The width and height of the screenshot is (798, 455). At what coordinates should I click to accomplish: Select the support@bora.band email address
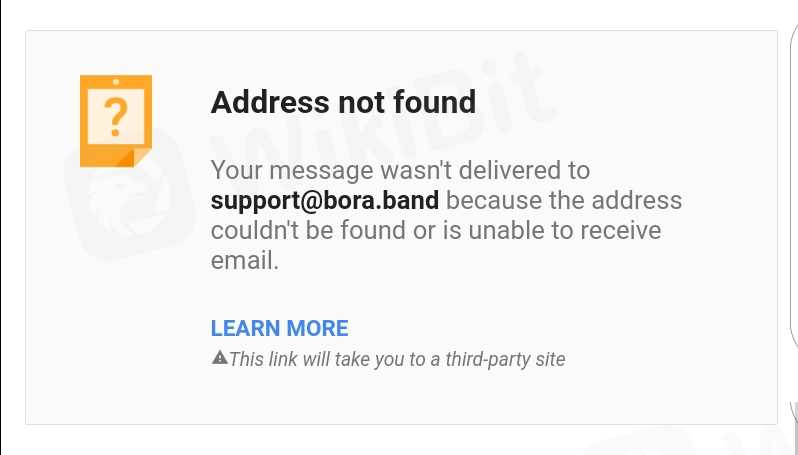[324, 200]
